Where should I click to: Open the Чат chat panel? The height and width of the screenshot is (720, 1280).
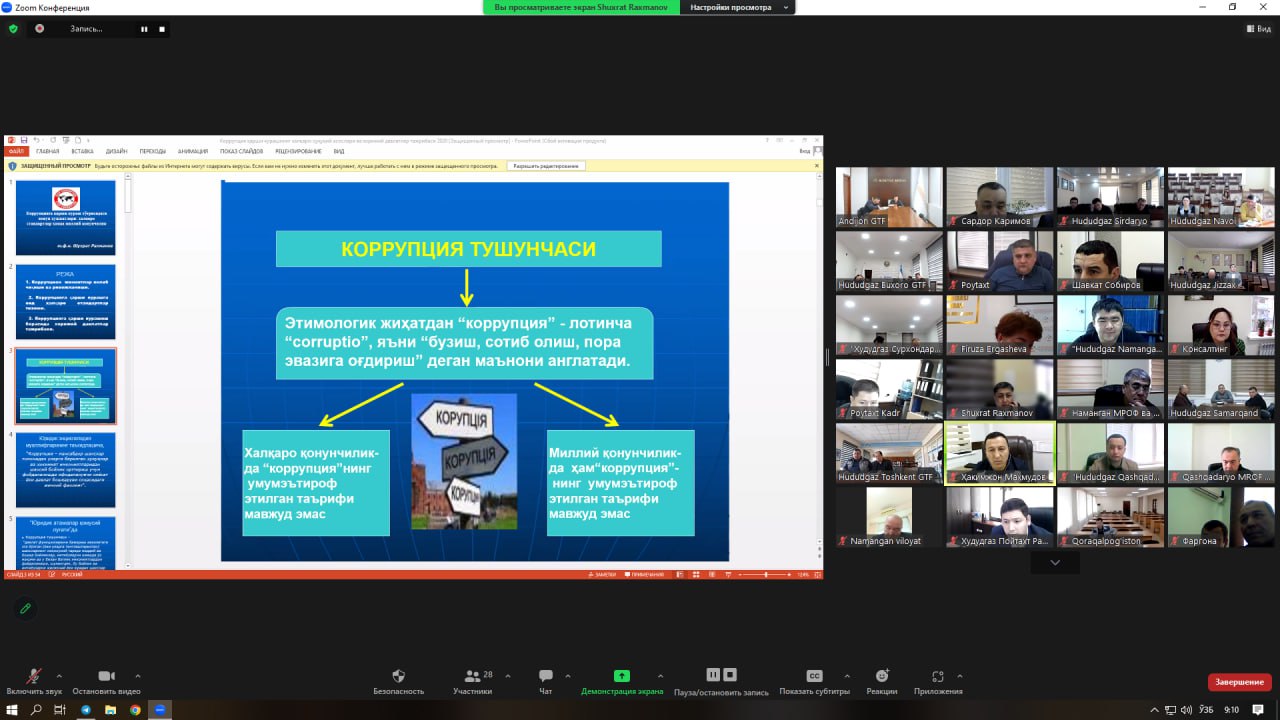click(546, 677)
